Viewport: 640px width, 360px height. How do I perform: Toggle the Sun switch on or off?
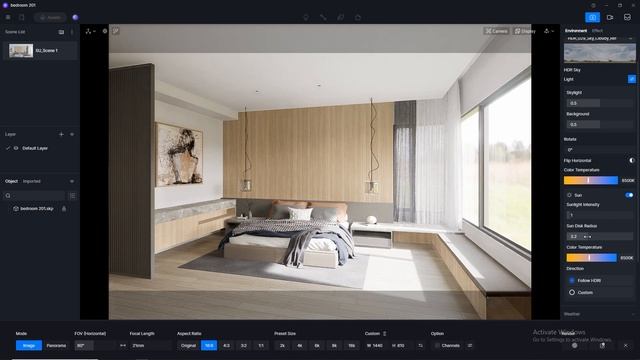(629, 195)
